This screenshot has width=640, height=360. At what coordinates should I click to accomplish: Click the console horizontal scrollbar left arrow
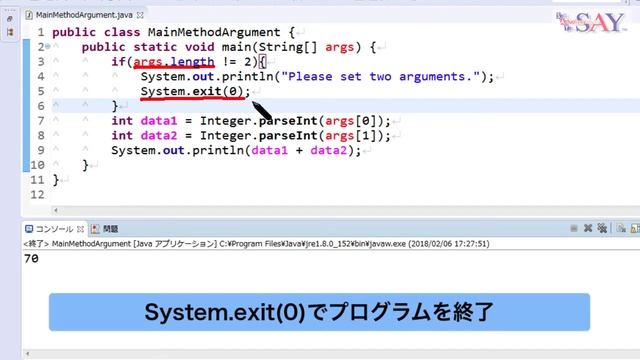pos(27,353)
